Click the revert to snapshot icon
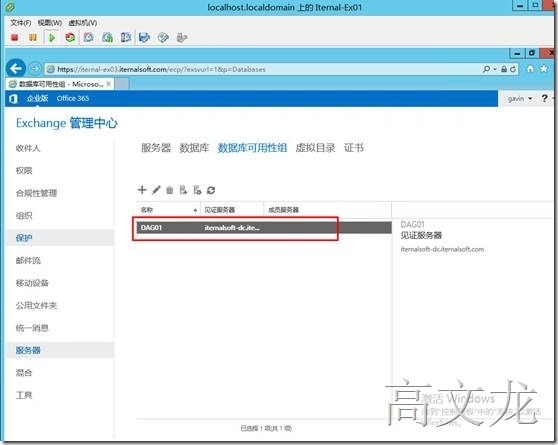The height and width of the screenshot is (445, 558). 107,37
